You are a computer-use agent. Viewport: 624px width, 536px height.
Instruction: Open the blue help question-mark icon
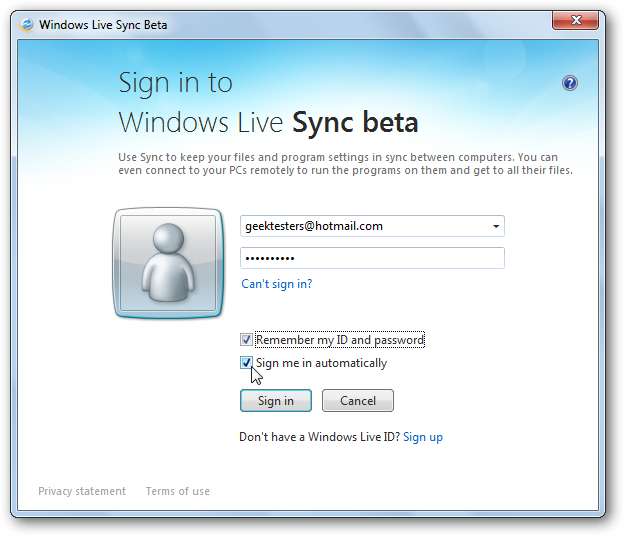[x=569, y=83]
